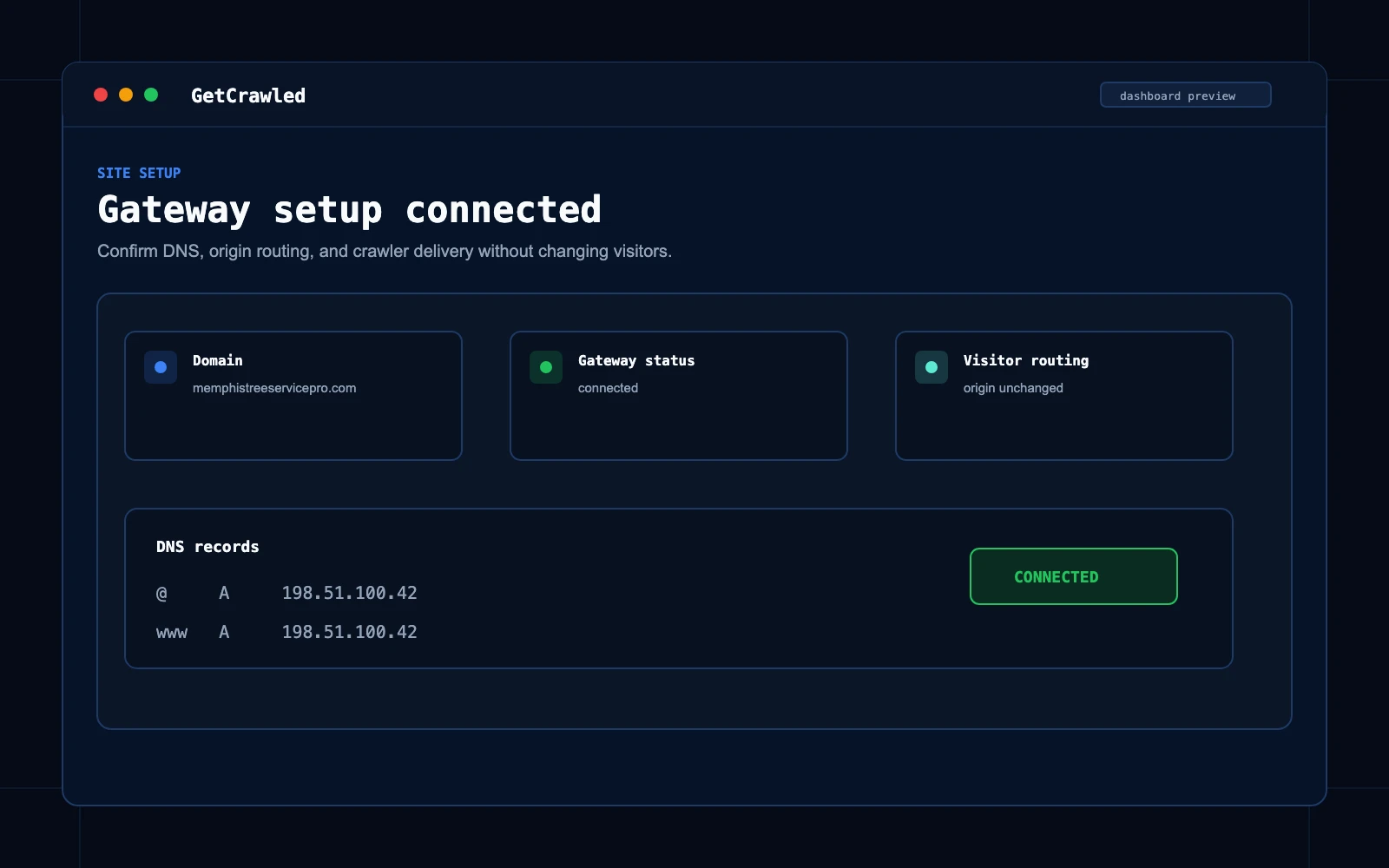Click the orange window dot
Screen dimensions: 1389x868
126,95
